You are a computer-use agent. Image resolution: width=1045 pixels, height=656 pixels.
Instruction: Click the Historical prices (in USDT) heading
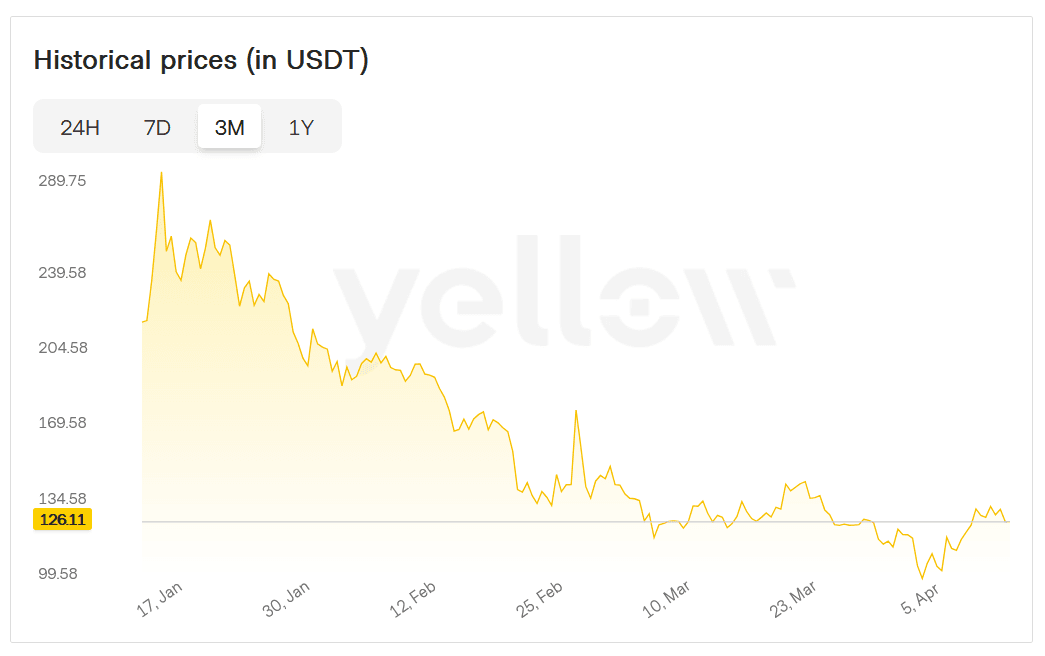point(201,60)
